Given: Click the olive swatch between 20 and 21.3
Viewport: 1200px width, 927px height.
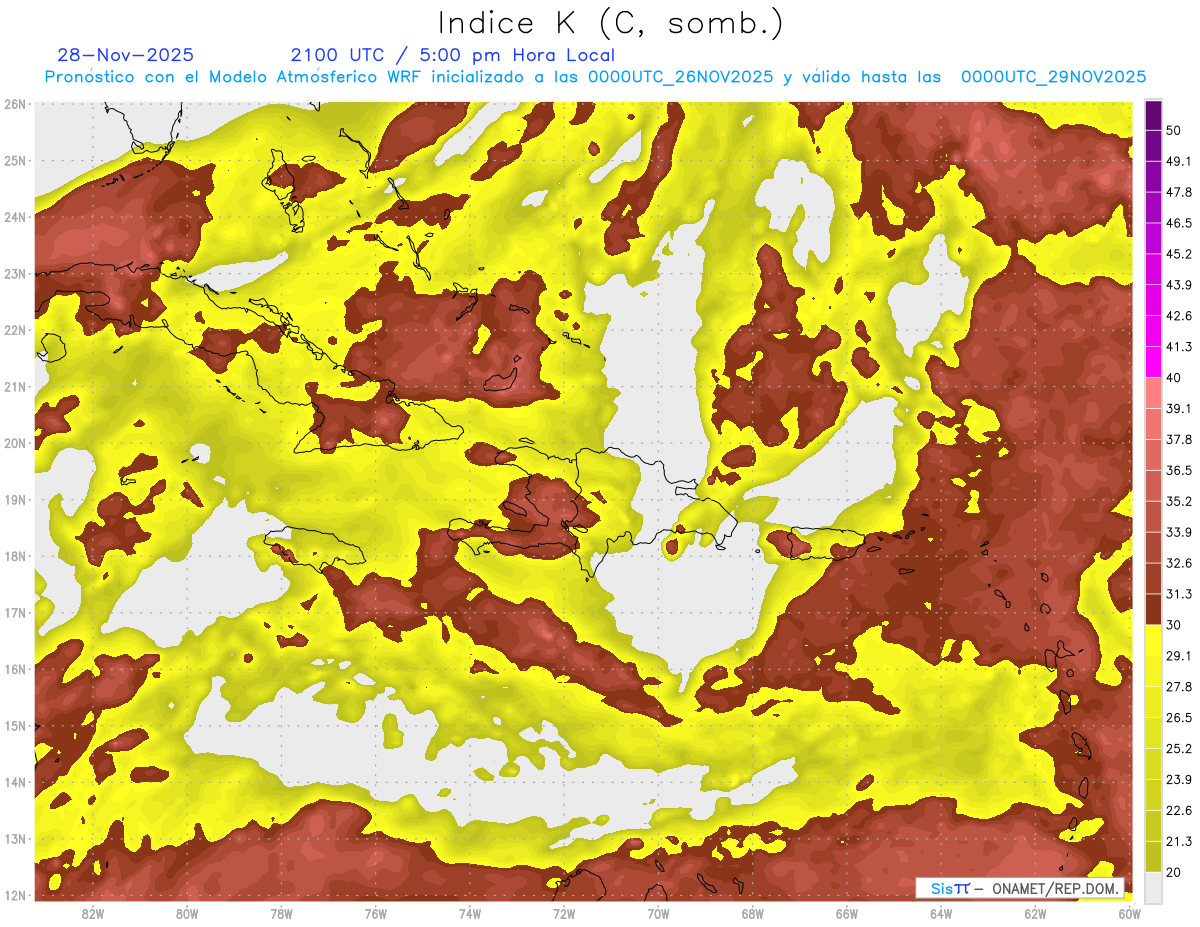Looking at the screenshot, I should [x=1153, y=856].
